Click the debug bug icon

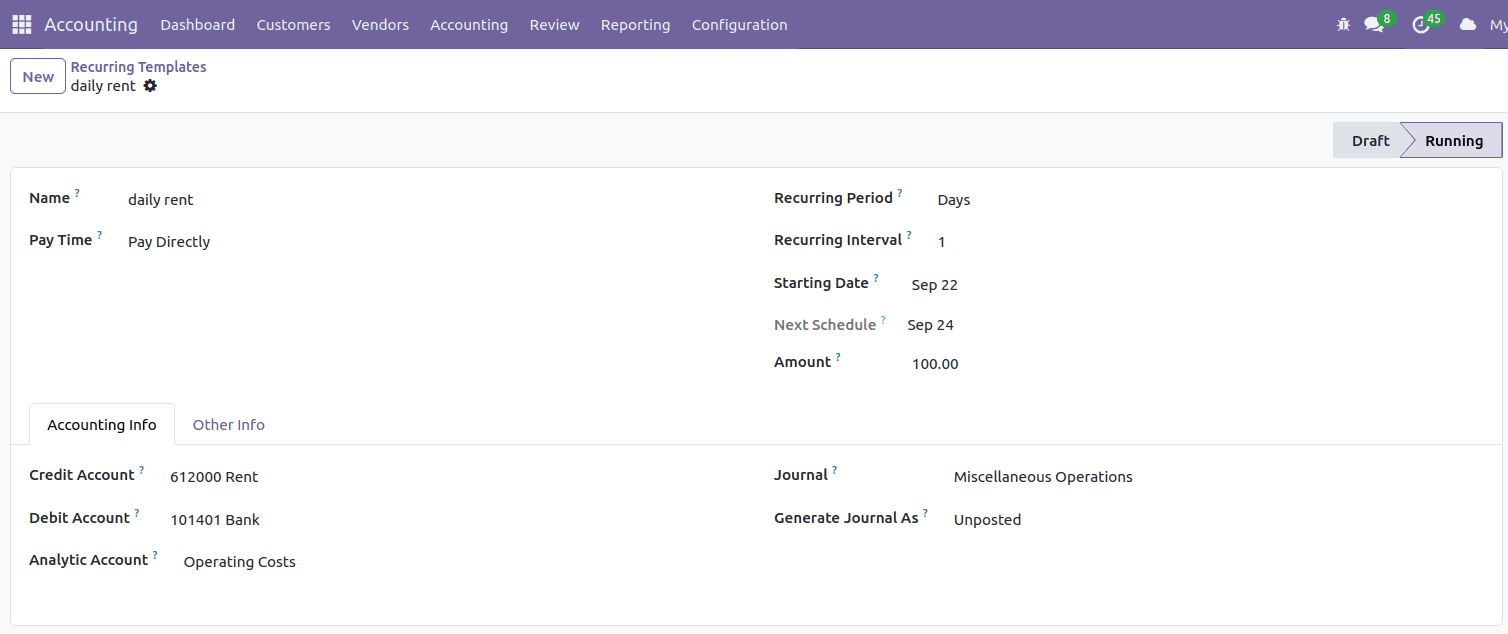pyautogui.click(x=1343, y=25)
